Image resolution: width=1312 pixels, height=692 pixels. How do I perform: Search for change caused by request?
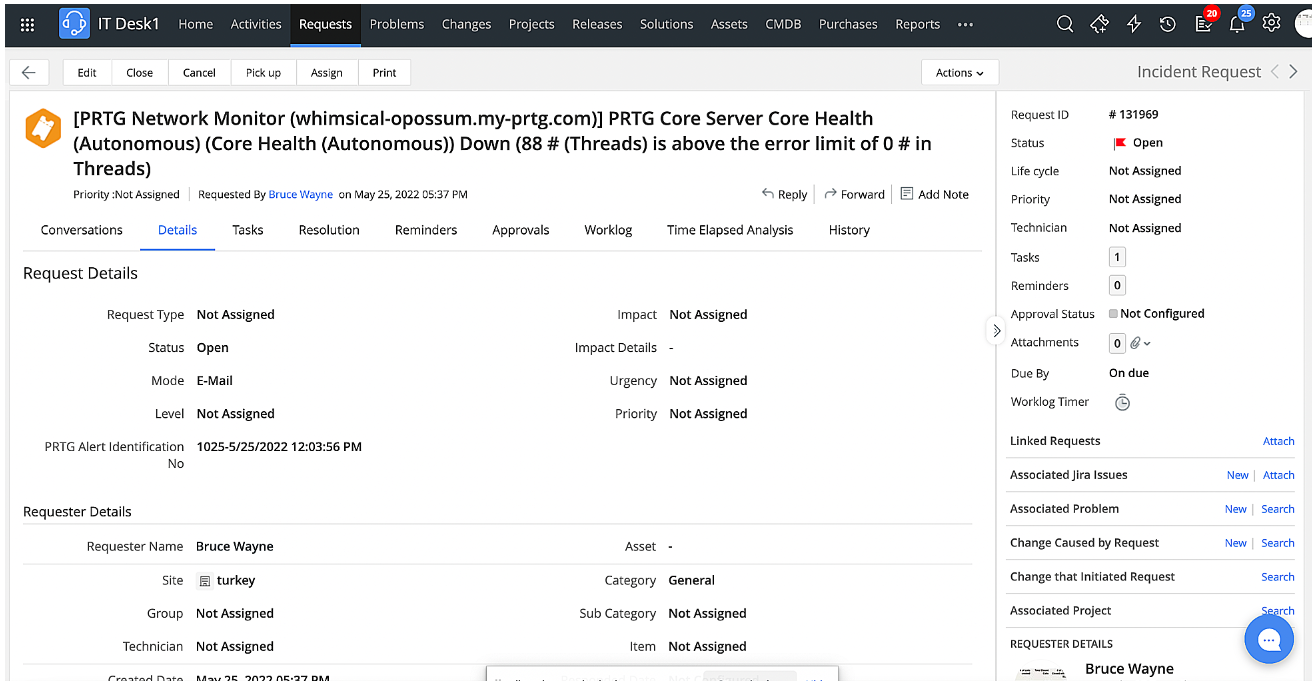point(1278,543)
